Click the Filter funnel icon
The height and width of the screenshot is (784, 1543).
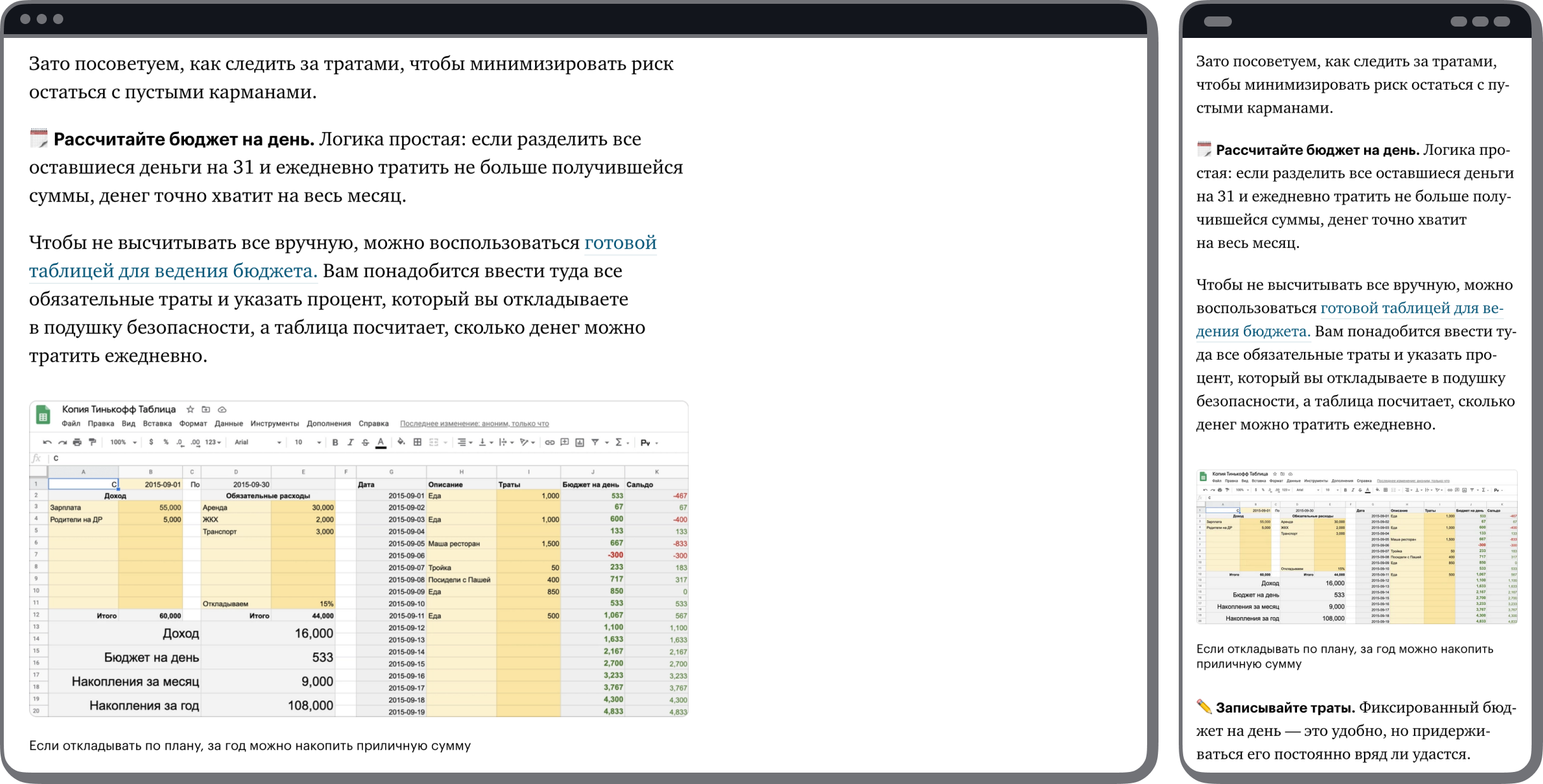coord(595,443)
